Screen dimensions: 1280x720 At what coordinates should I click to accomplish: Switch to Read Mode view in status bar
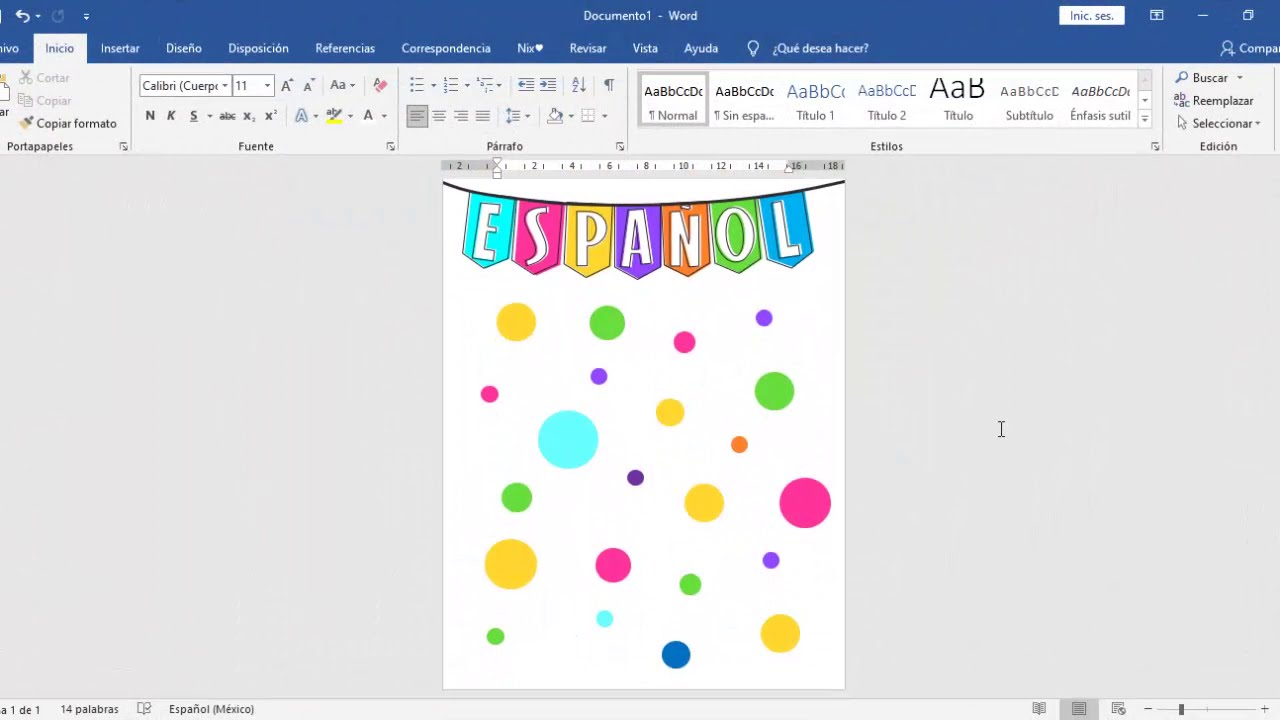(1039, 709)
